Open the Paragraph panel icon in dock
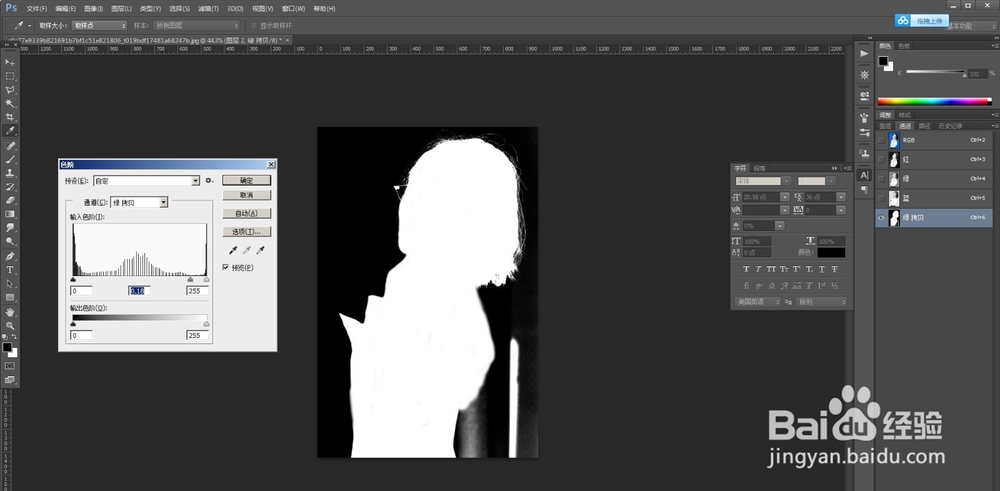The width and height of the screenshot is (1000, 491). [864, 189]
